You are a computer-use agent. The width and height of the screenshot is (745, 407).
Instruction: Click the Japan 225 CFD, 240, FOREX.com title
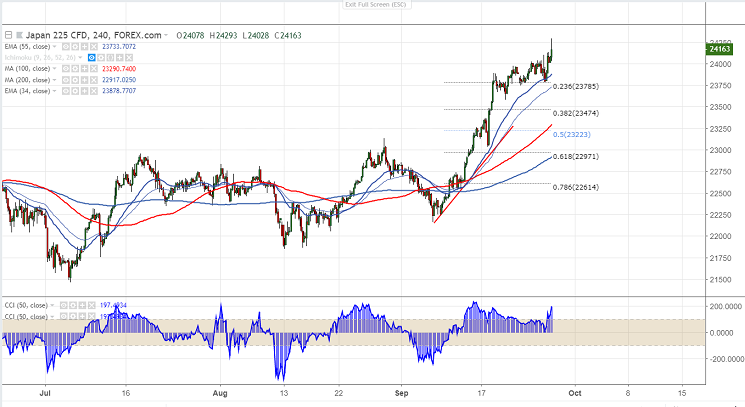pos(94,35)
